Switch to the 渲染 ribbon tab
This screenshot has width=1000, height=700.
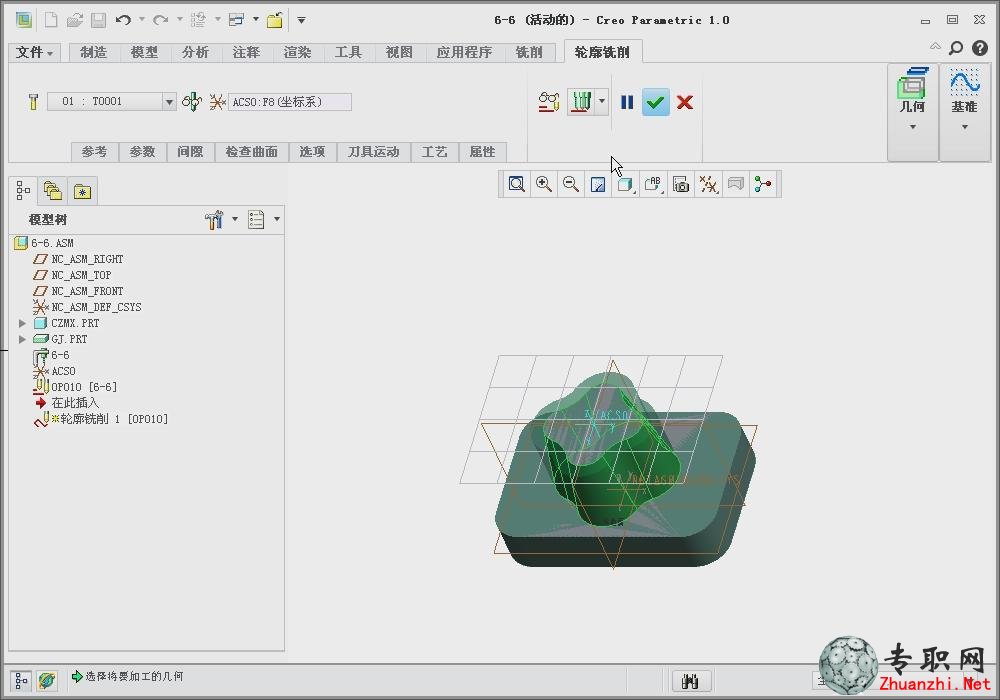tap(297, 52)
